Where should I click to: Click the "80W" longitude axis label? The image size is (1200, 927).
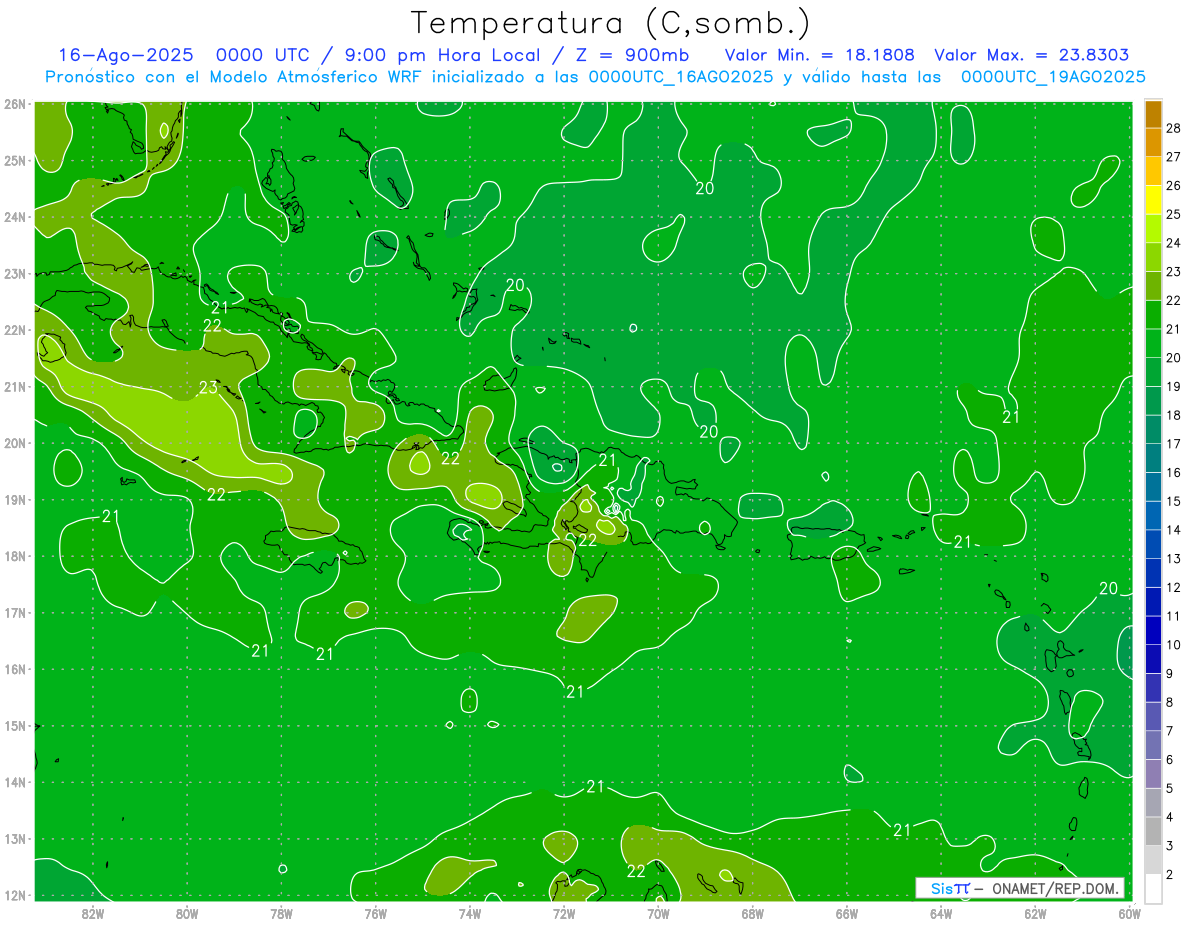(187, 913)
